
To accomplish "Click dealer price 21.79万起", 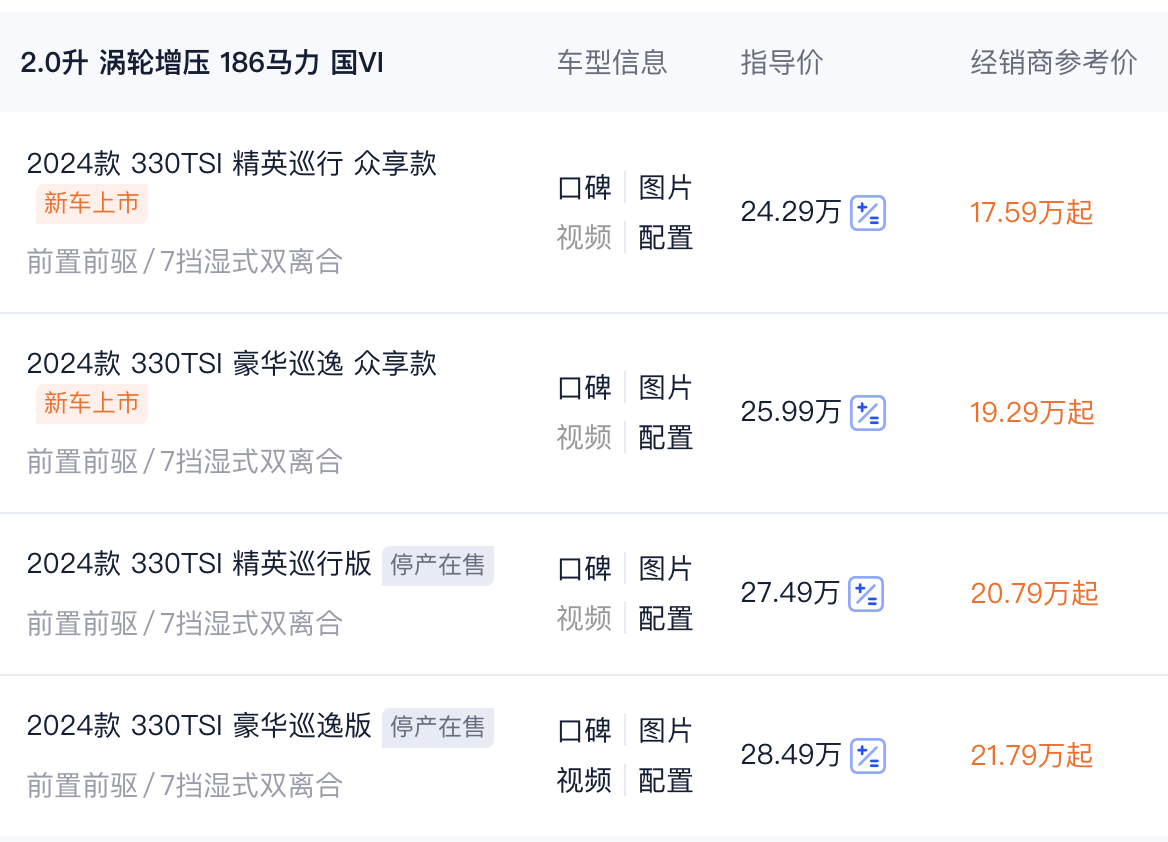I will [x=1031, y=755].
